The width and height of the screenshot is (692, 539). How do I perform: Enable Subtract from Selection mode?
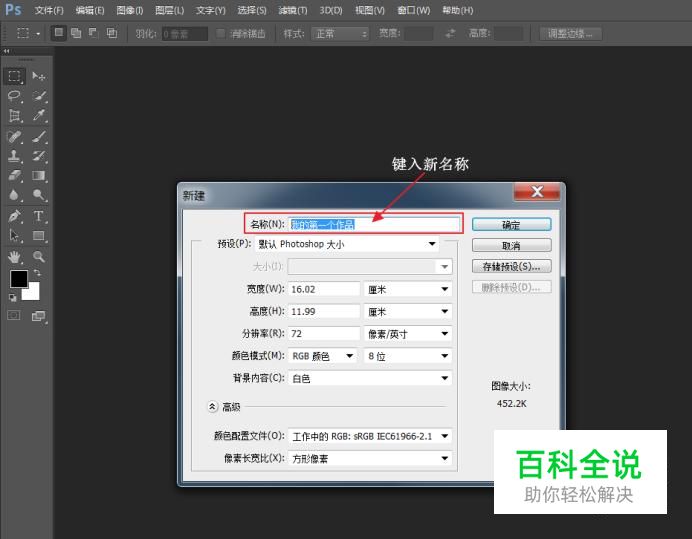[x=94, y=33]
